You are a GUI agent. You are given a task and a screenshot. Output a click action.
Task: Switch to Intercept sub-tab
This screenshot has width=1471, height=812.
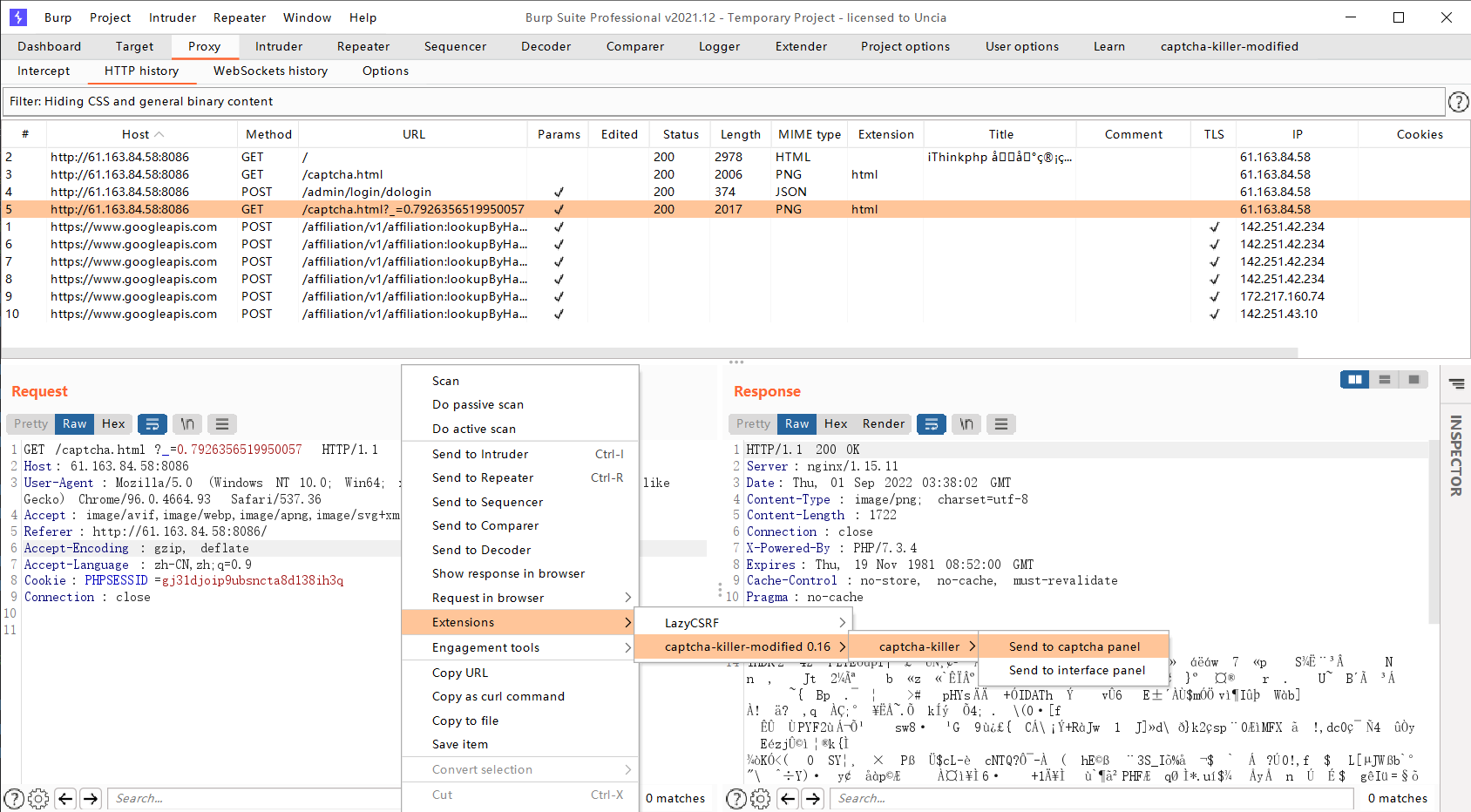[x=44, y=71]
